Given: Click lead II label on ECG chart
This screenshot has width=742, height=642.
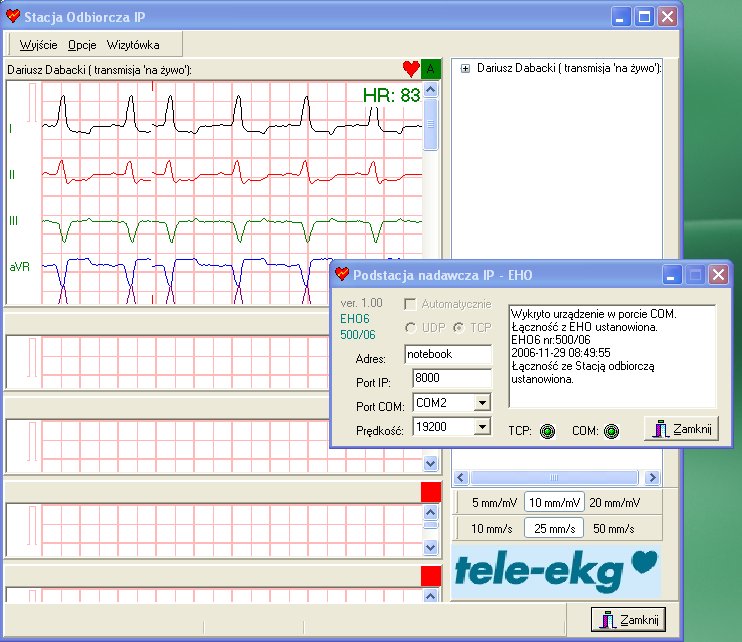Looking at the screenshot, I should (12, 175).
